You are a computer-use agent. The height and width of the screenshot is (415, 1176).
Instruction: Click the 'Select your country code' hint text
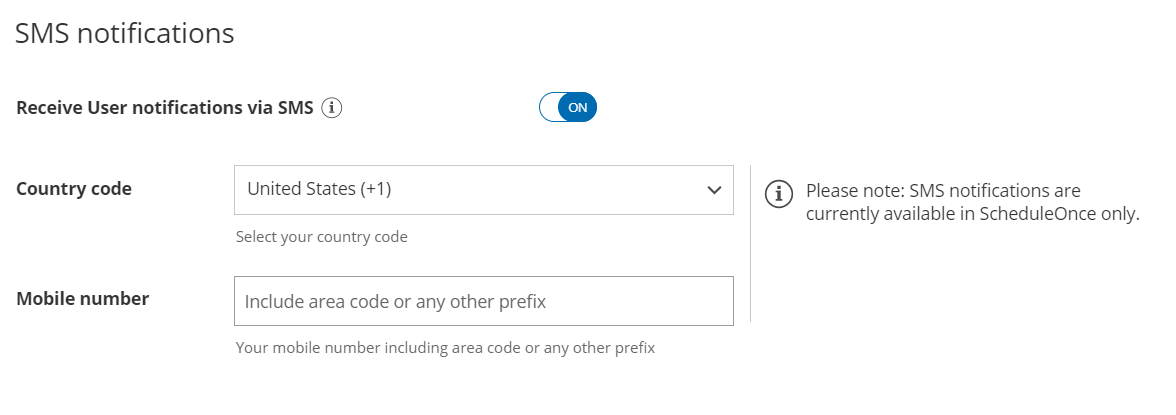pos(321,237)
